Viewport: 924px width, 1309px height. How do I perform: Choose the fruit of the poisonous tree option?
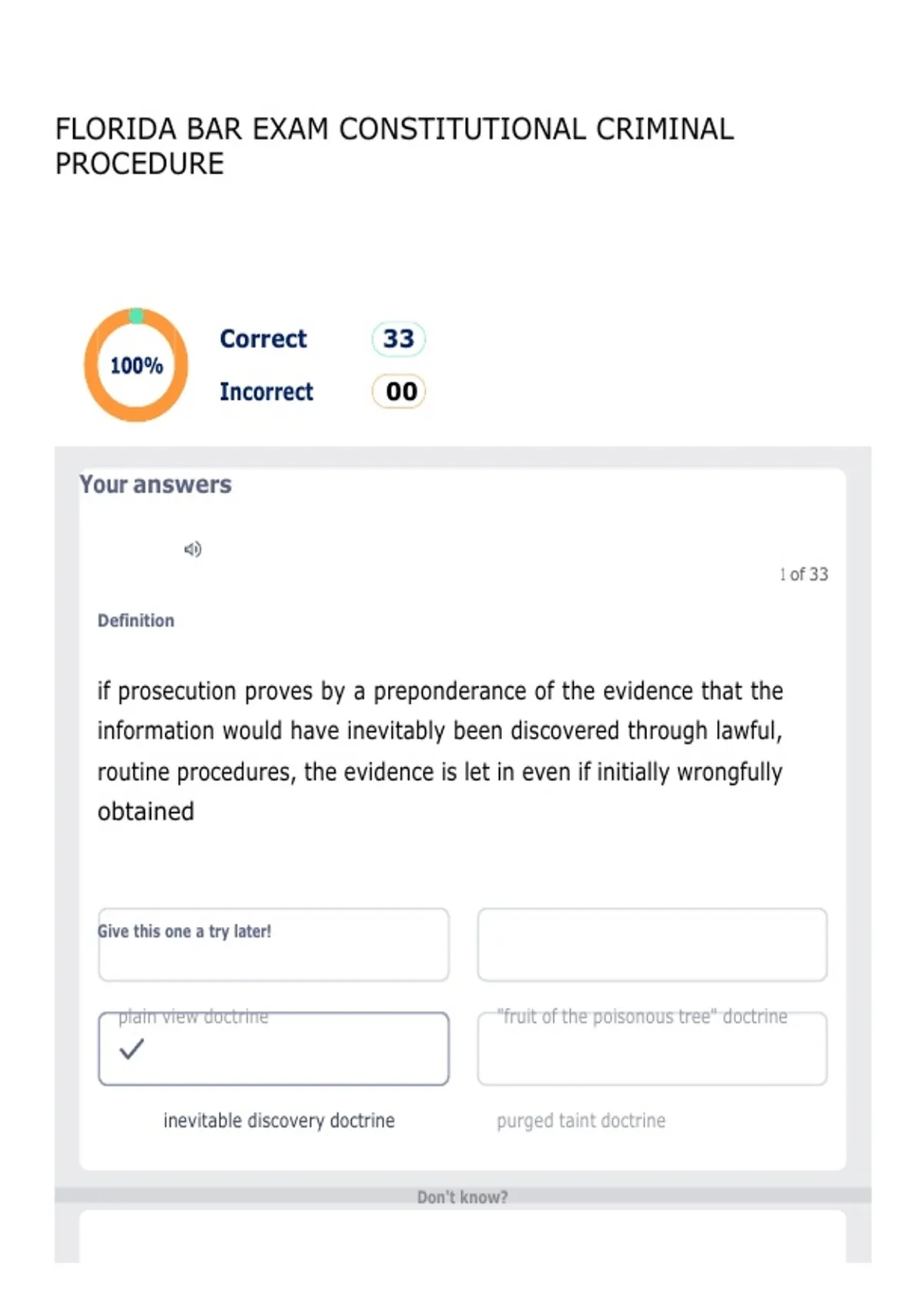tap(652, 1049)
